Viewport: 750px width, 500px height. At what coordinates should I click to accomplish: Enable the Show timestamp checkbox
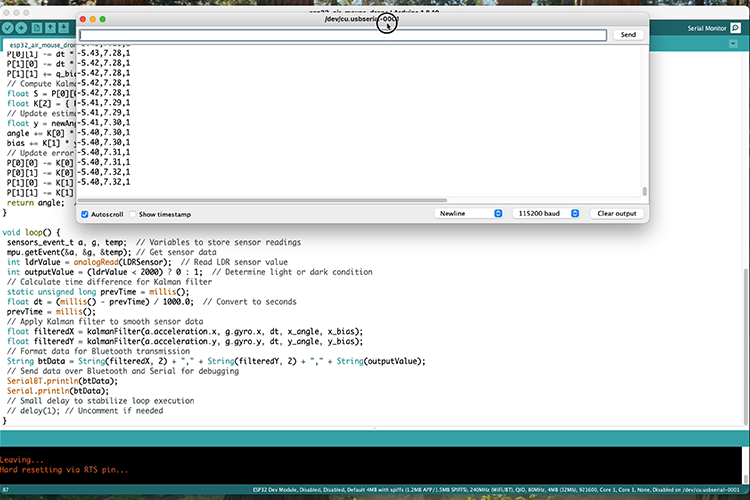[x=132, y=214]
